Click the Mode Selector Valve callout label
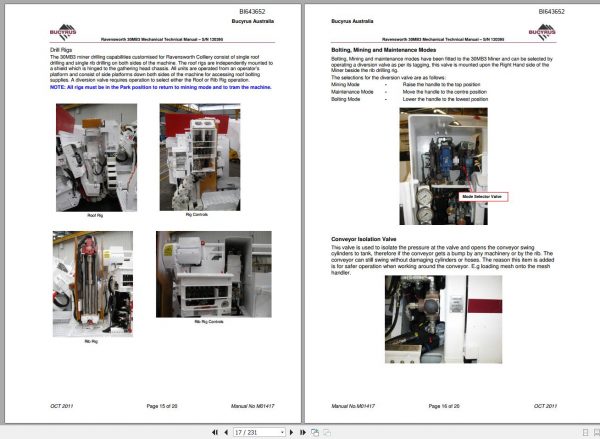The height and width of the screenshot is (439, 600). click(x=483, y=197)
